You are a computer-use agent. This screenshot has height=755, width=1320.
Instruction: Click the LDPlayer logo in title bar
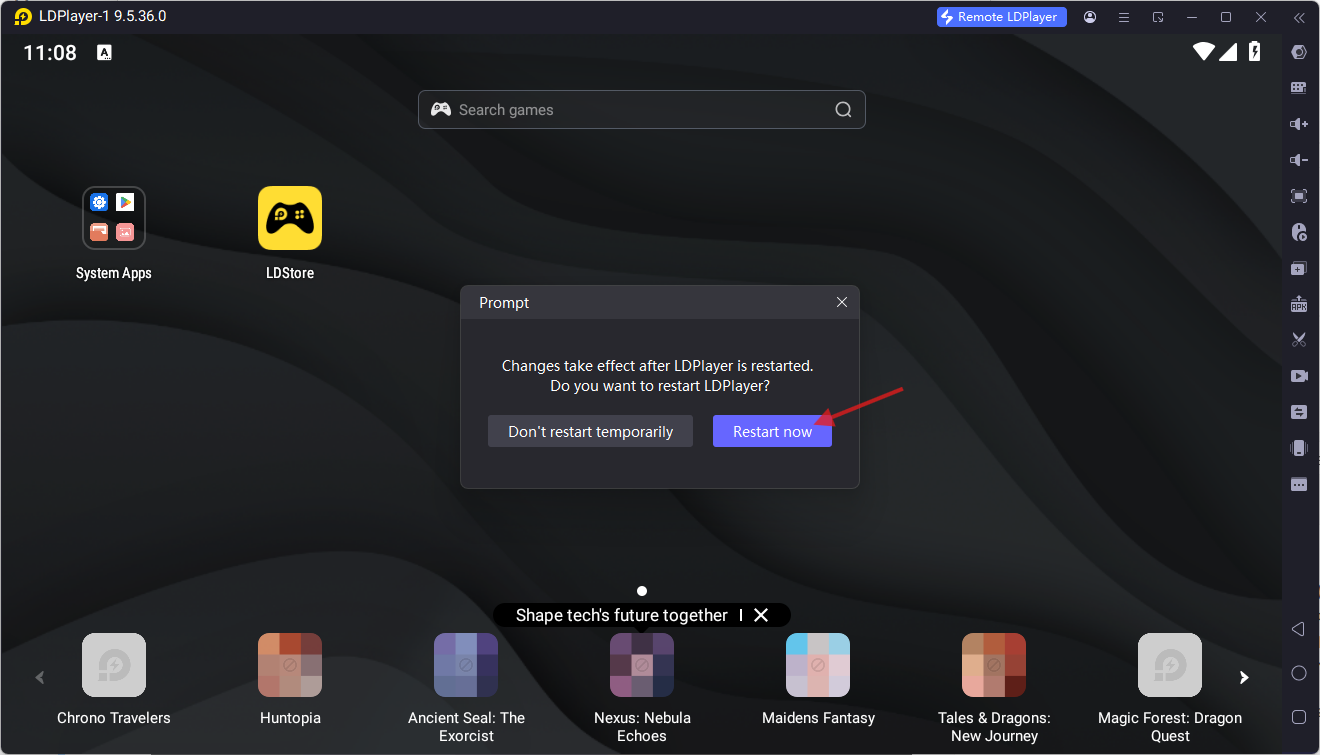[23, 17]
